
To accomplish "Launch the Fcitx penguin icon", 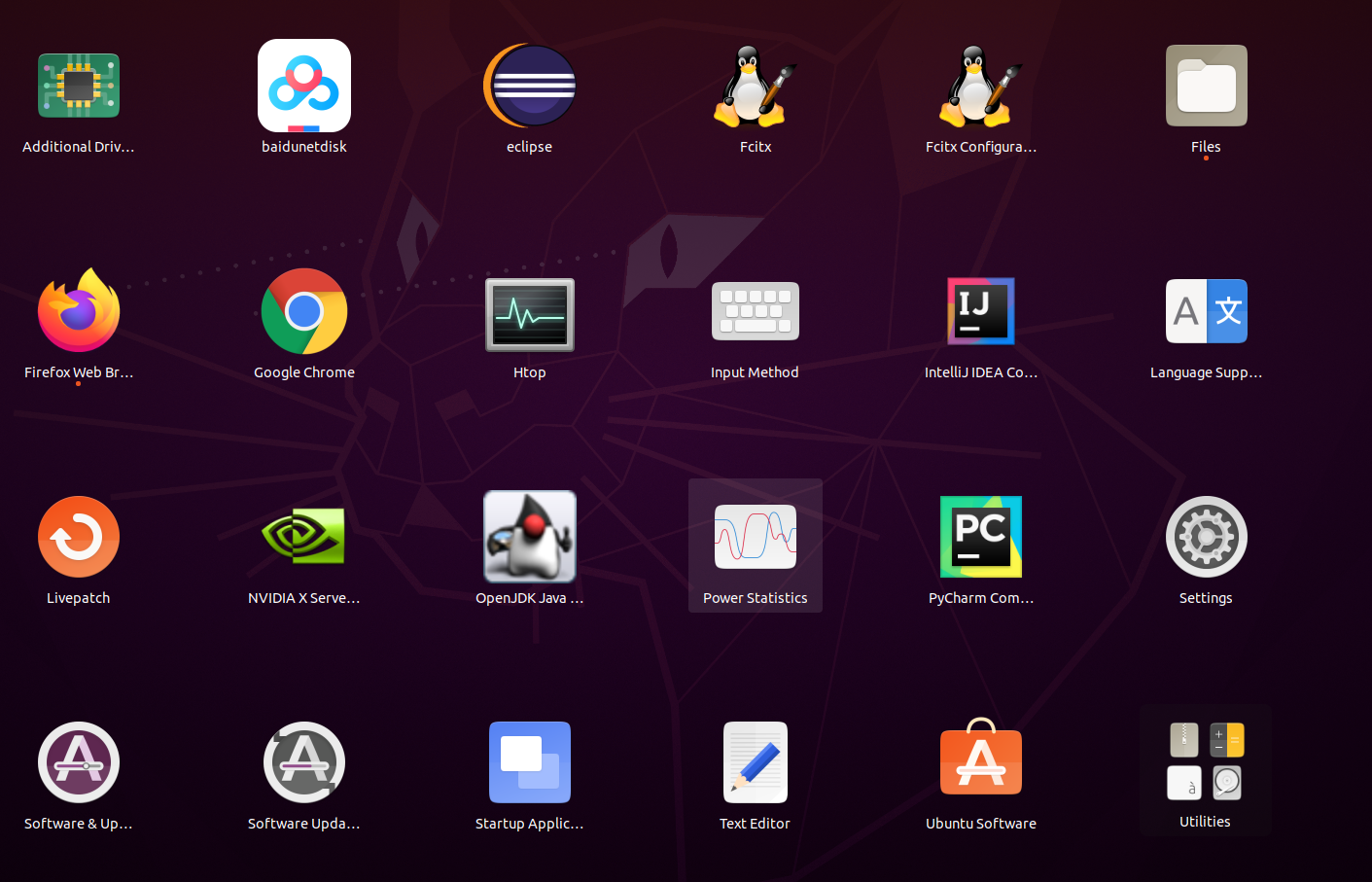I will pos(756,86).
